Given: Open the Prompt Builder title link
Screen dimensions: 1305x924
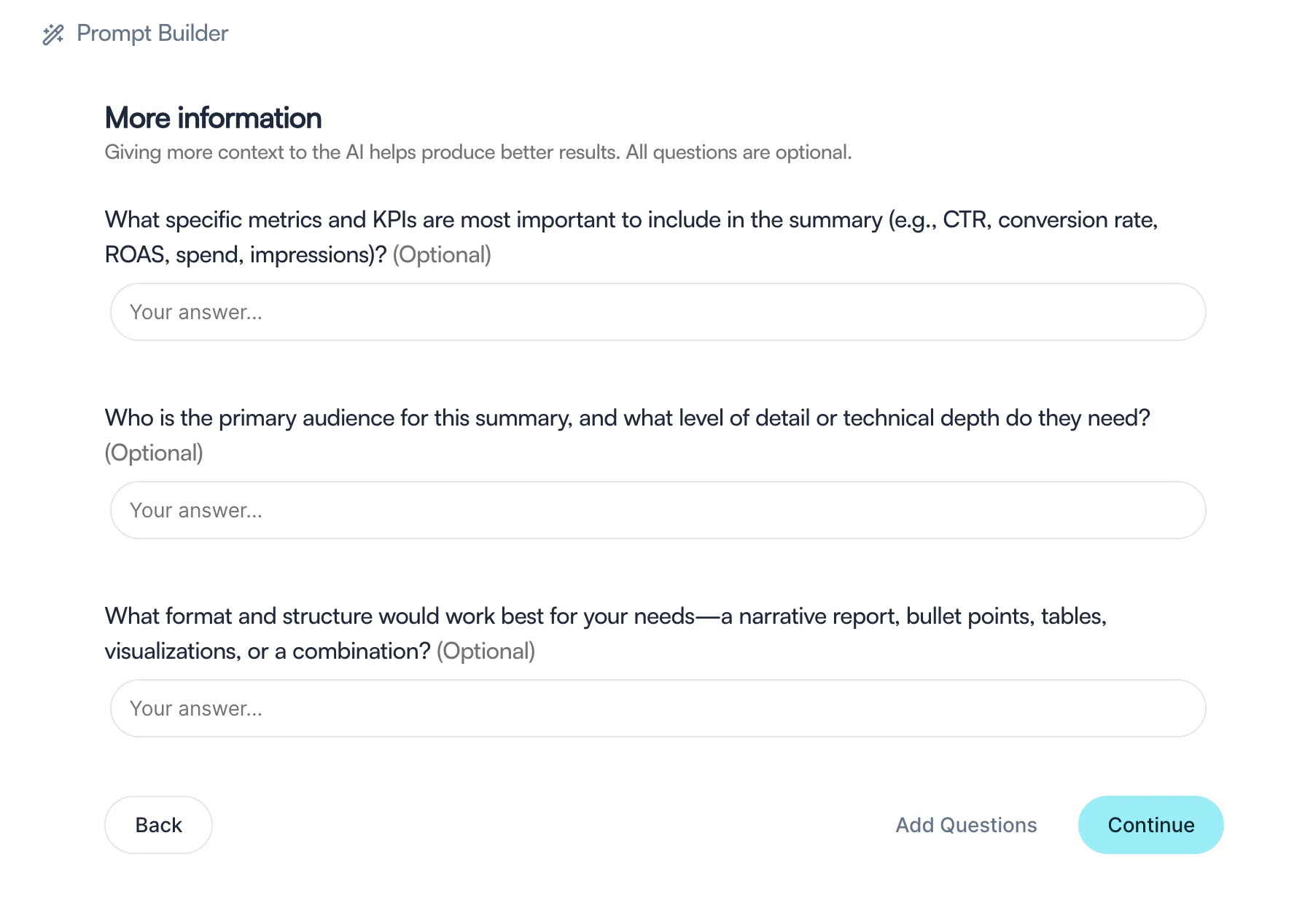Looking at the screenshot, I should [x=152, y=34].
